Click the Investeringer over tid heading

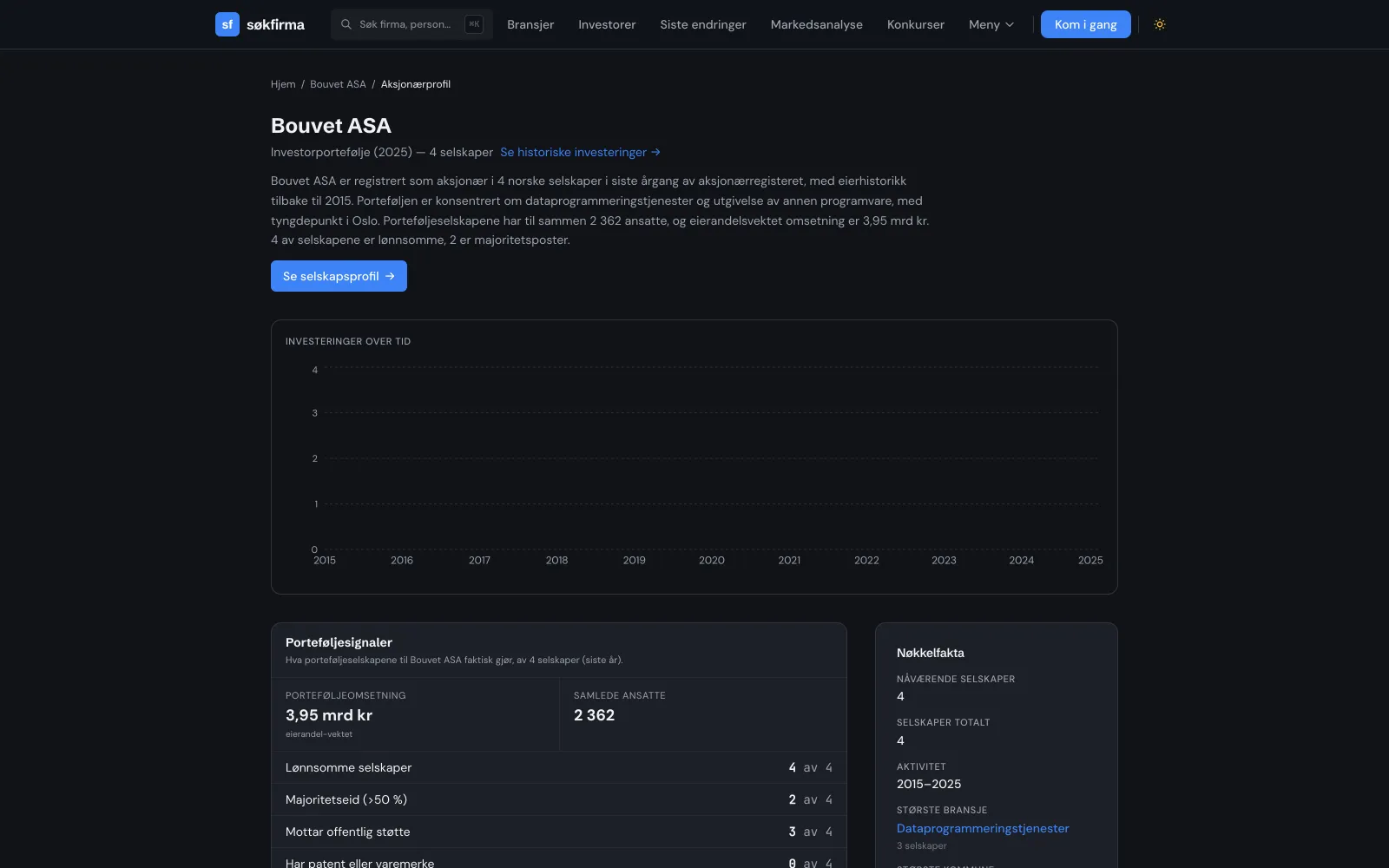coord(348,341)
